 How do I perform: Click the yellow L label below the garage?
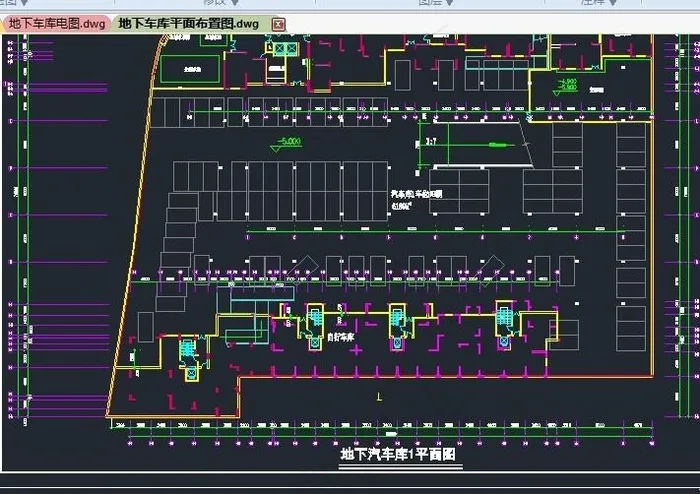tap(378, 397)
